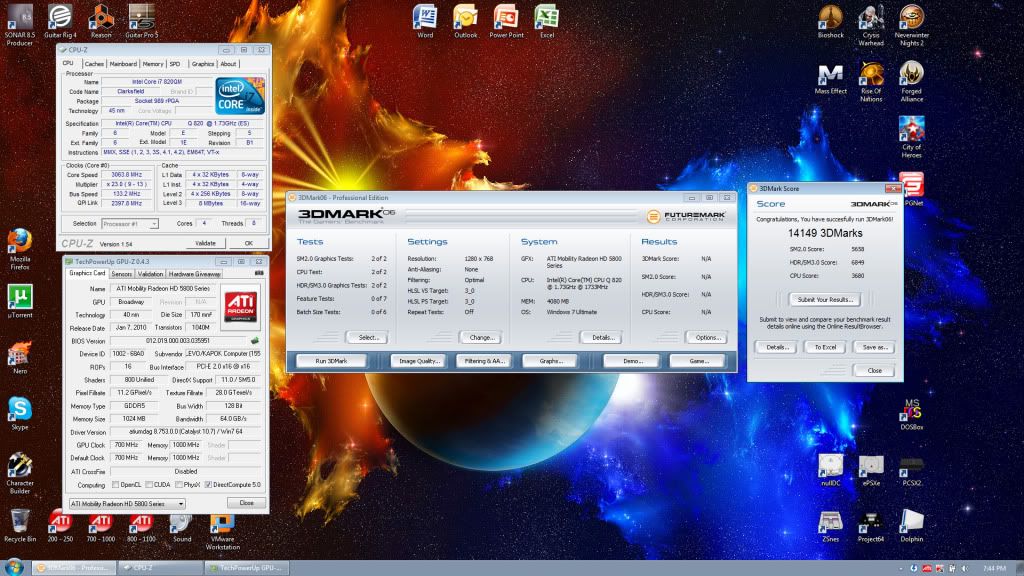The image size is (1024, 576).
Task: Click Save as in Score window
Action: tap(874, 347)
